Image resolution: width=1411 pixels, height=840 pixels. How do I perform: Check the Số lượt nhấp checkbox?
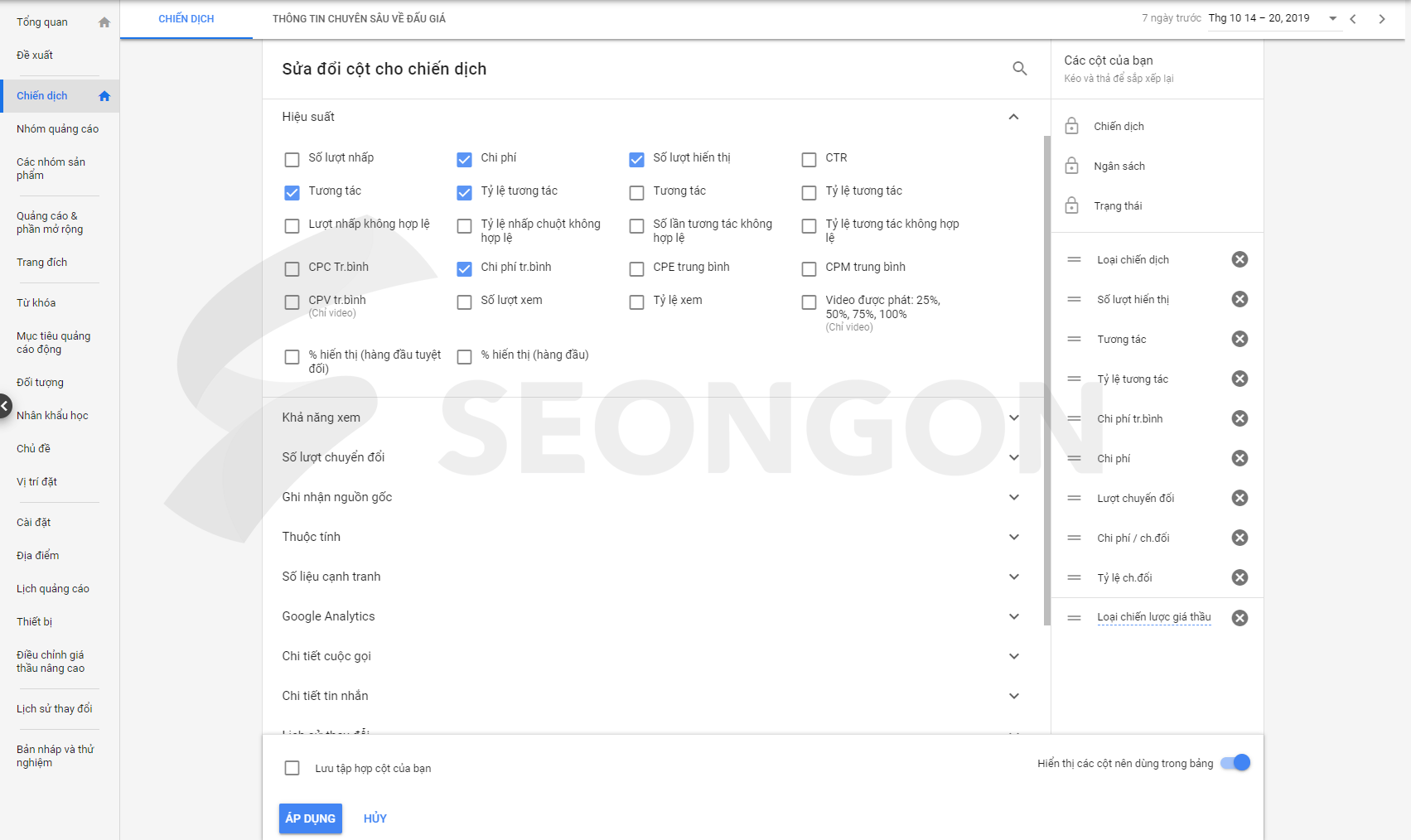tap(292, 160)
